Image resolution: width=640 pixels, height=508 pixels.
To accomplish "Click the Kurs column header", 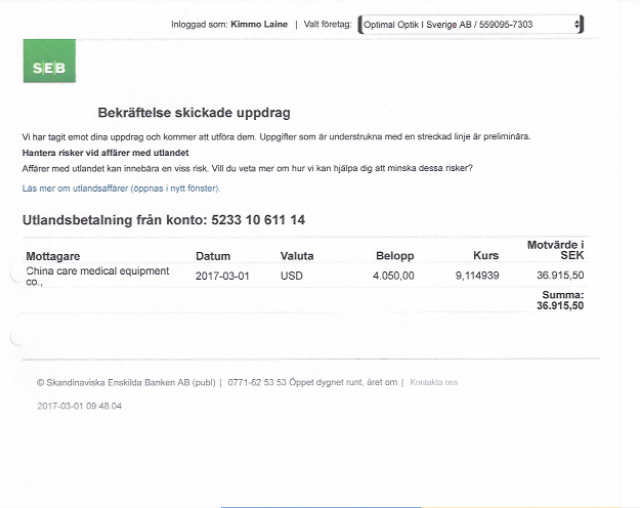I will pos(485,256).
